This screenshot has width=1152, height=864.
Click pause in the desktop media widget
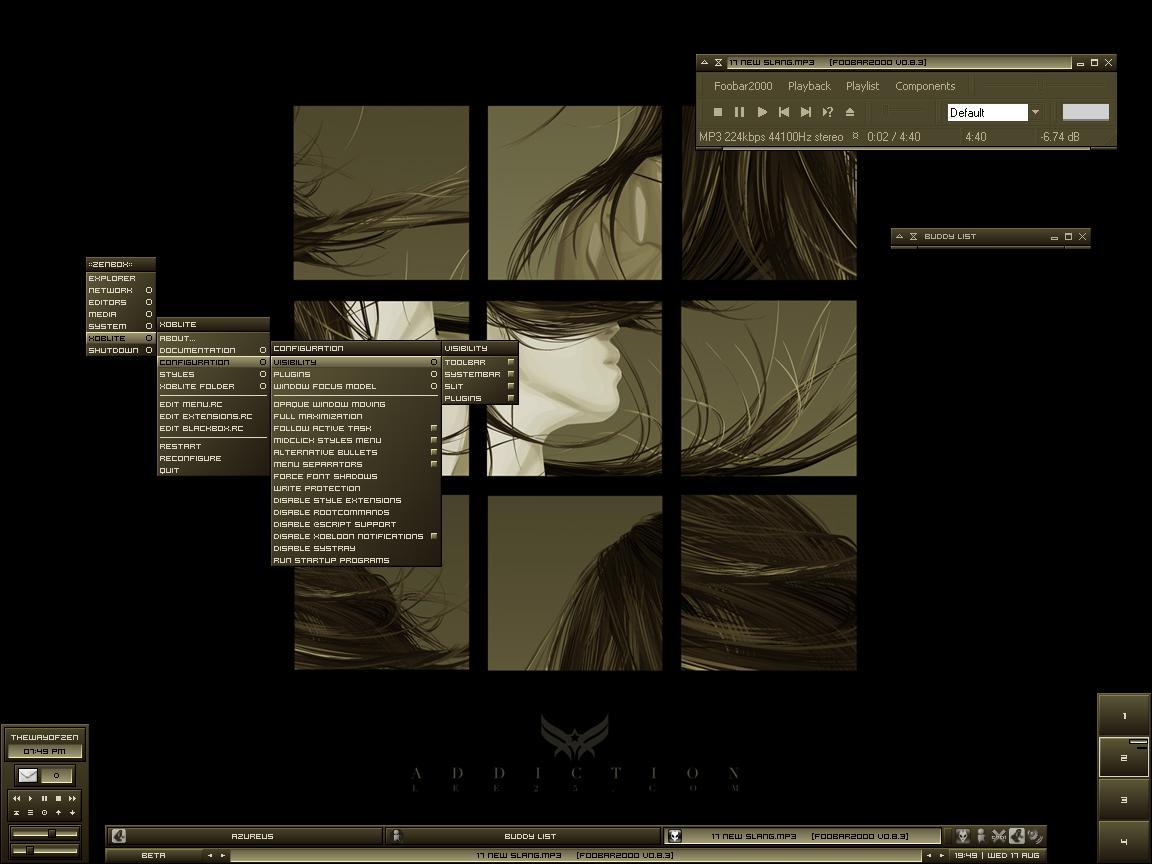coord(44,799)
